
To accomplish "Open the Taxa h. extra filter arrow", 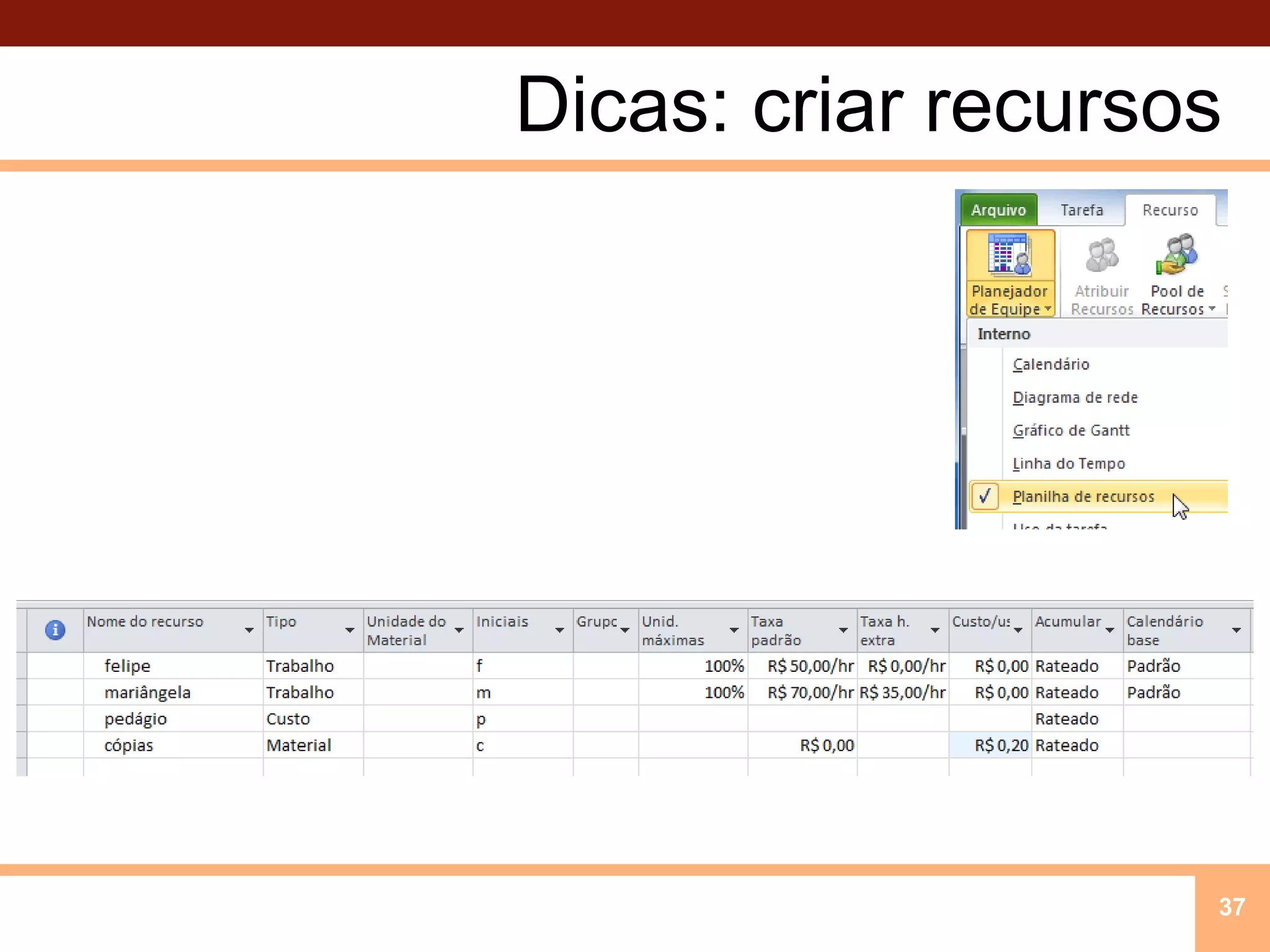I will click(x=935, y=630).
